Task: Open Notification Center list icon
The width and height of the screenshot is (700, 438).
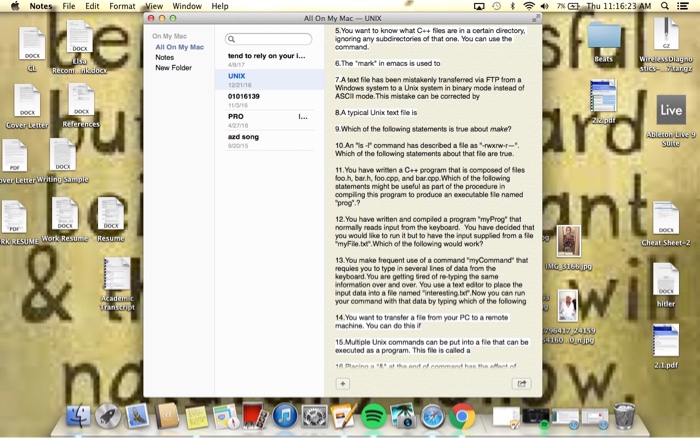Action: [683, 6]
